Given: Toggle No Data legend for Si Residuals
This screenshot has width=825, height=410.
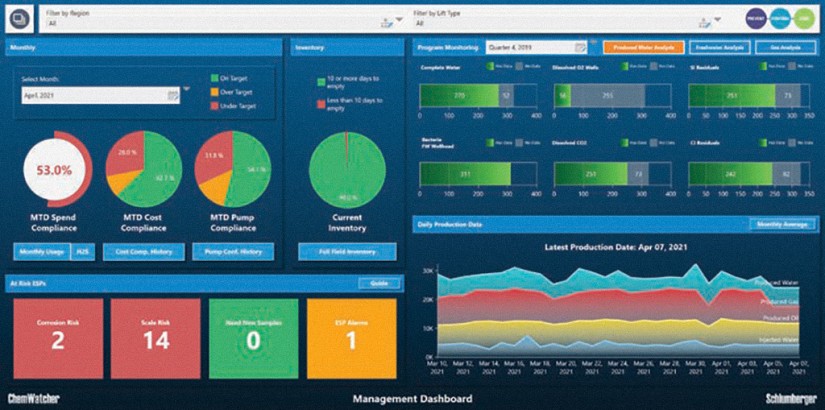Looking at the screenshot, I should pos(801,66).
